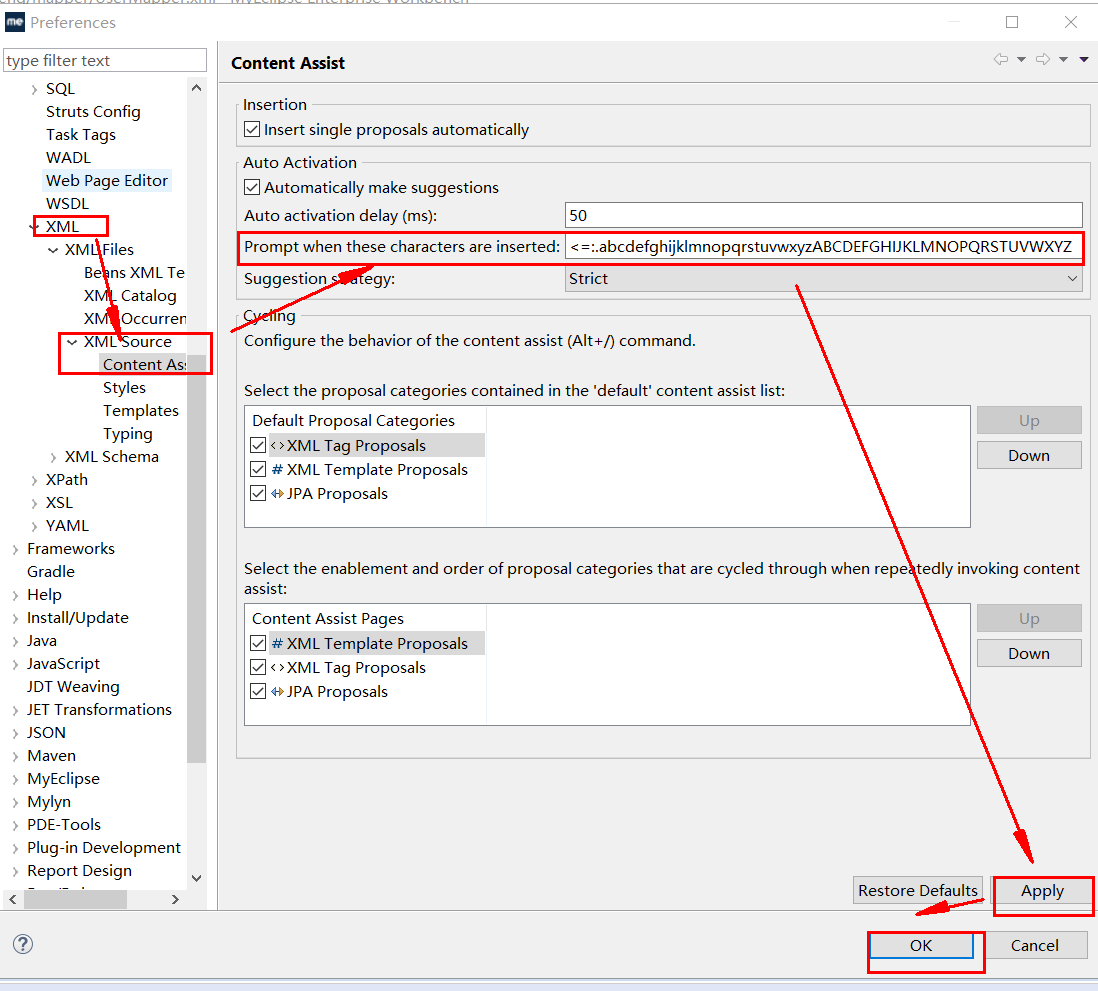Open the back history dropdown arrow
Image resolution: width=1098 pixels, height=991 pixels.
point(1021,60)
